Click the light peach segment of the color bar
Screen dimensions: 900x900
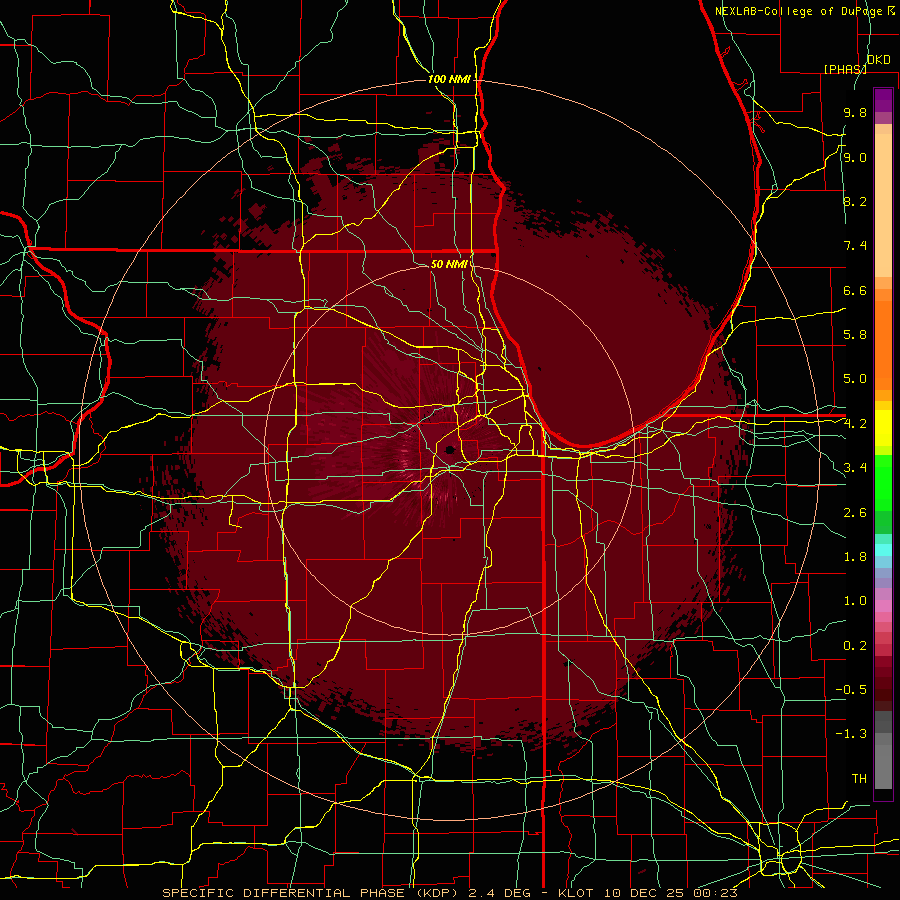(x=883, y=205)
